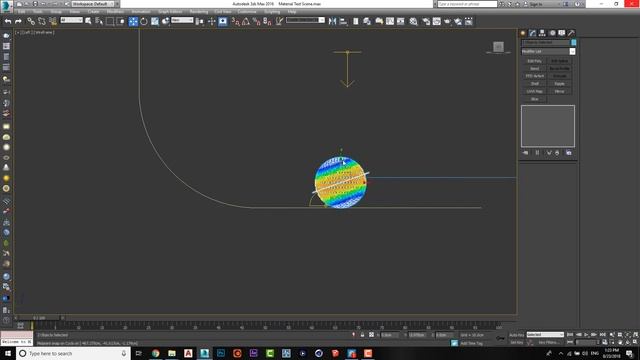Toggle the Angle Snap icon
Image resolution: width=640 pixels, height=360 pixels.
pos(246,21)
